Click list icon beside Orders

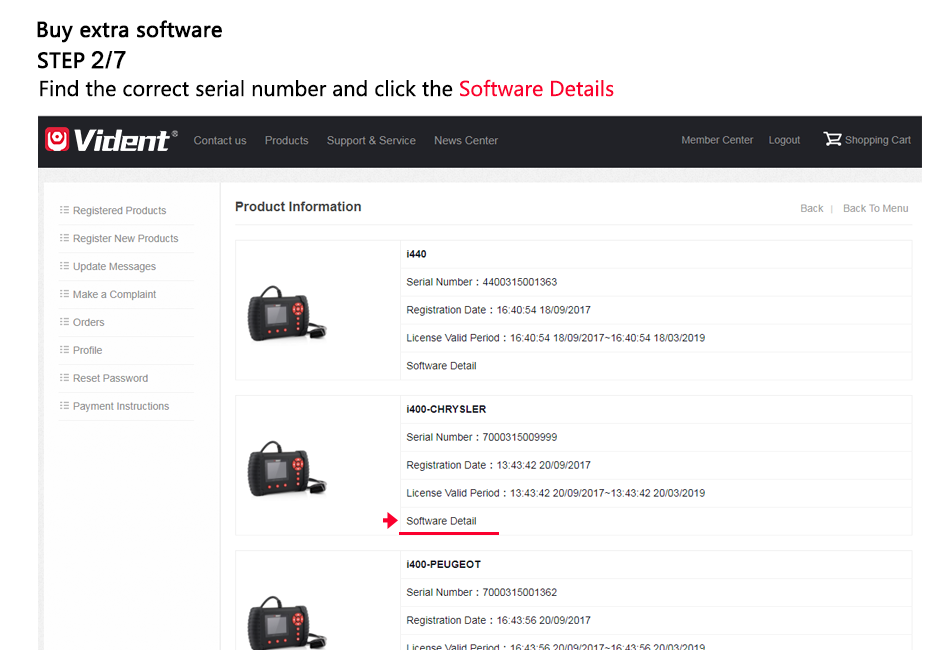click(x=64, y=321)
